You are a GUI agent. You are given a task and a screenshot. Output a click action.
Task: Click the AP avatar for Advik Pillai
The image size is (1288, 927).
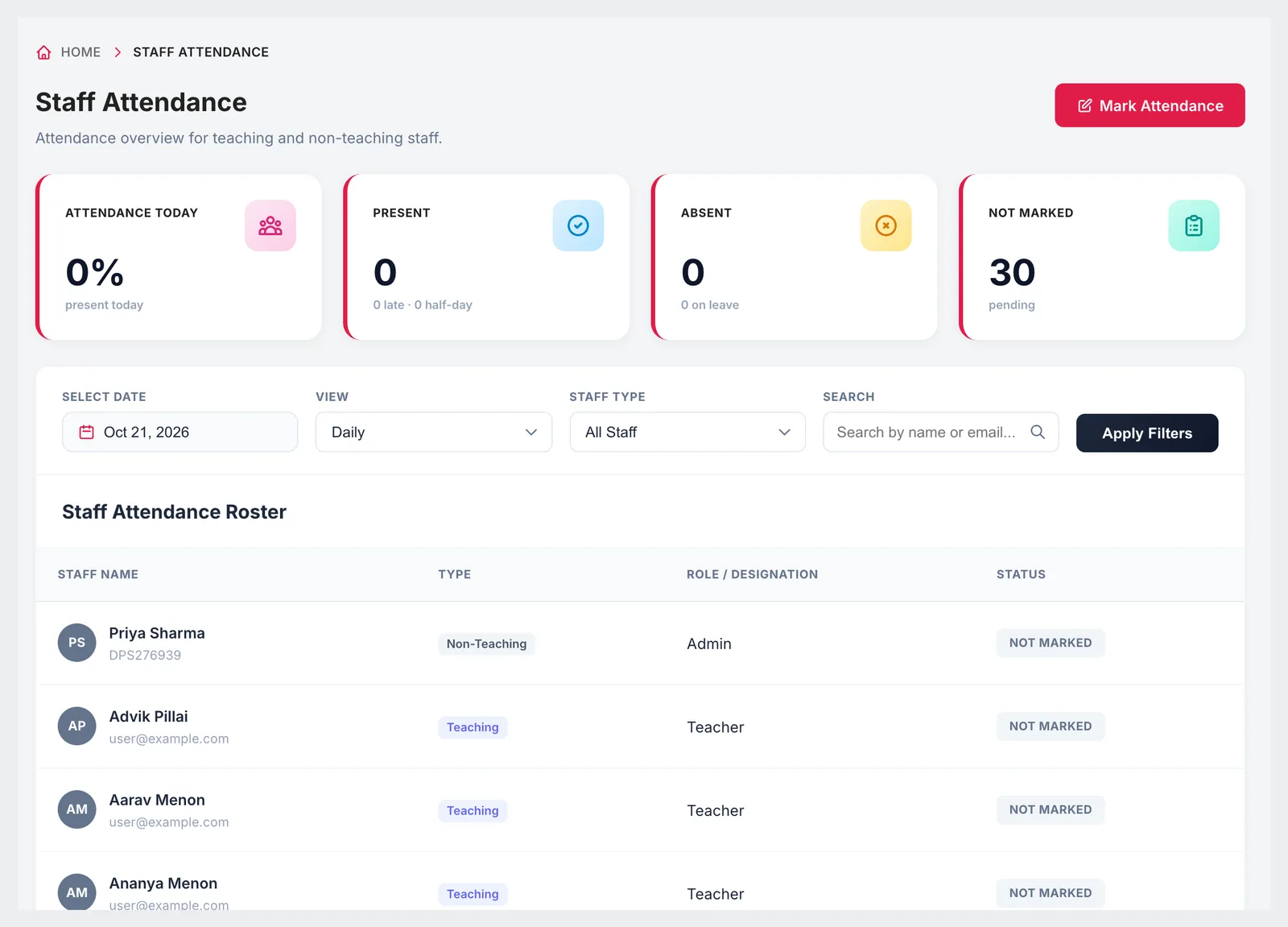(76, 726)
